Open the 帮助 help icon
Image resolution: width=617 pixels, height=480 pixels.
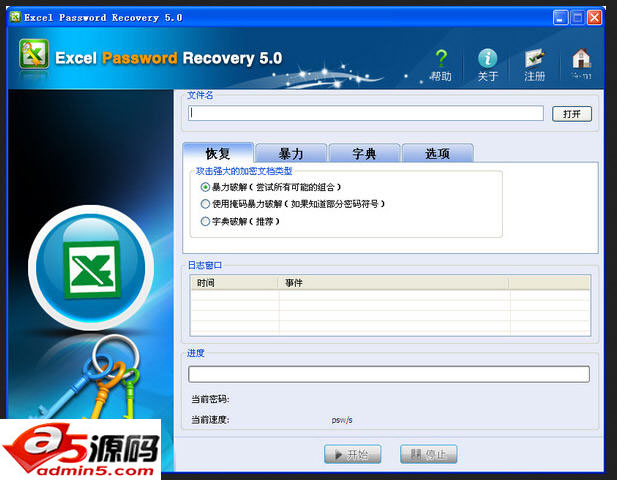click(441, 65)
